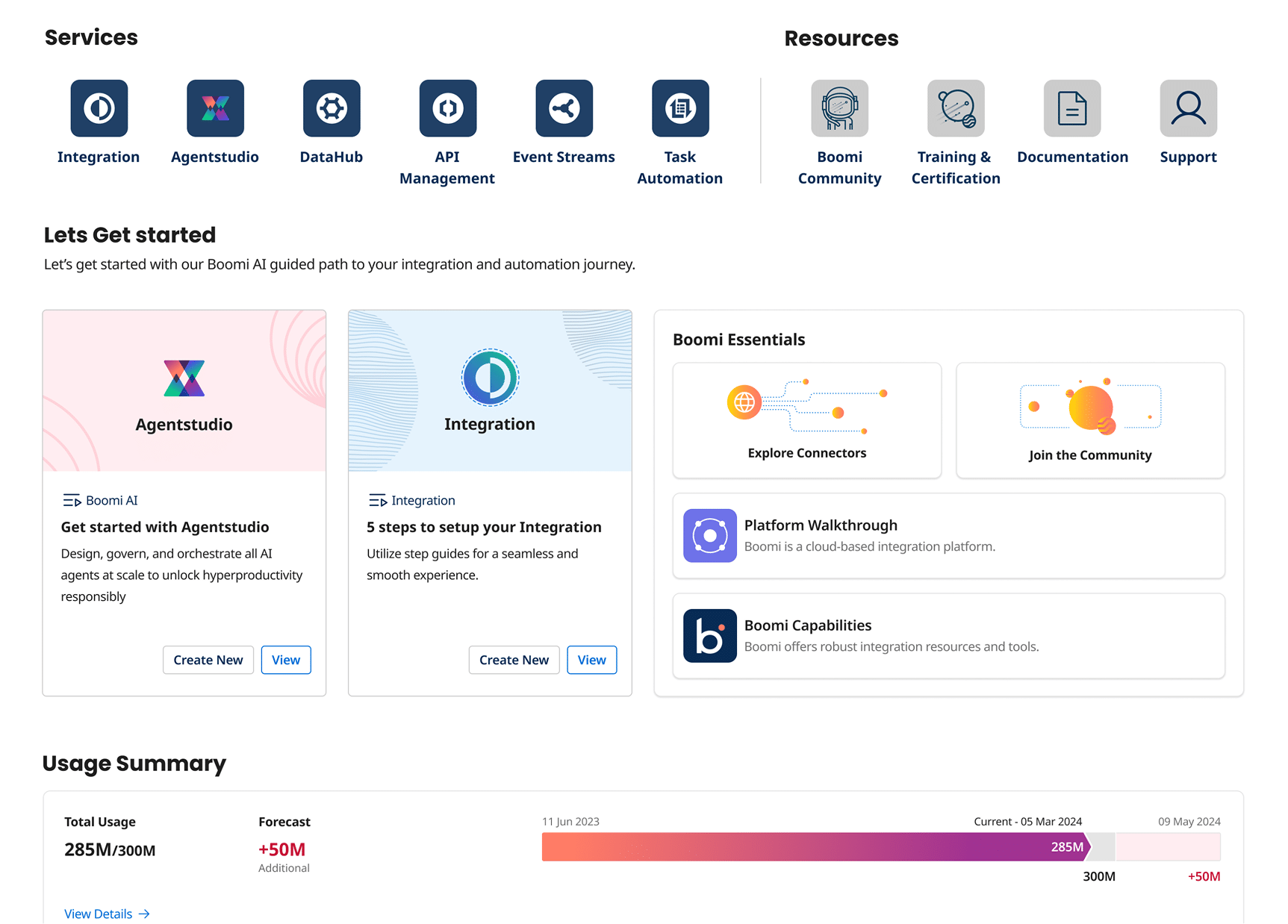Open the Documentation resource

(1072, 108)
